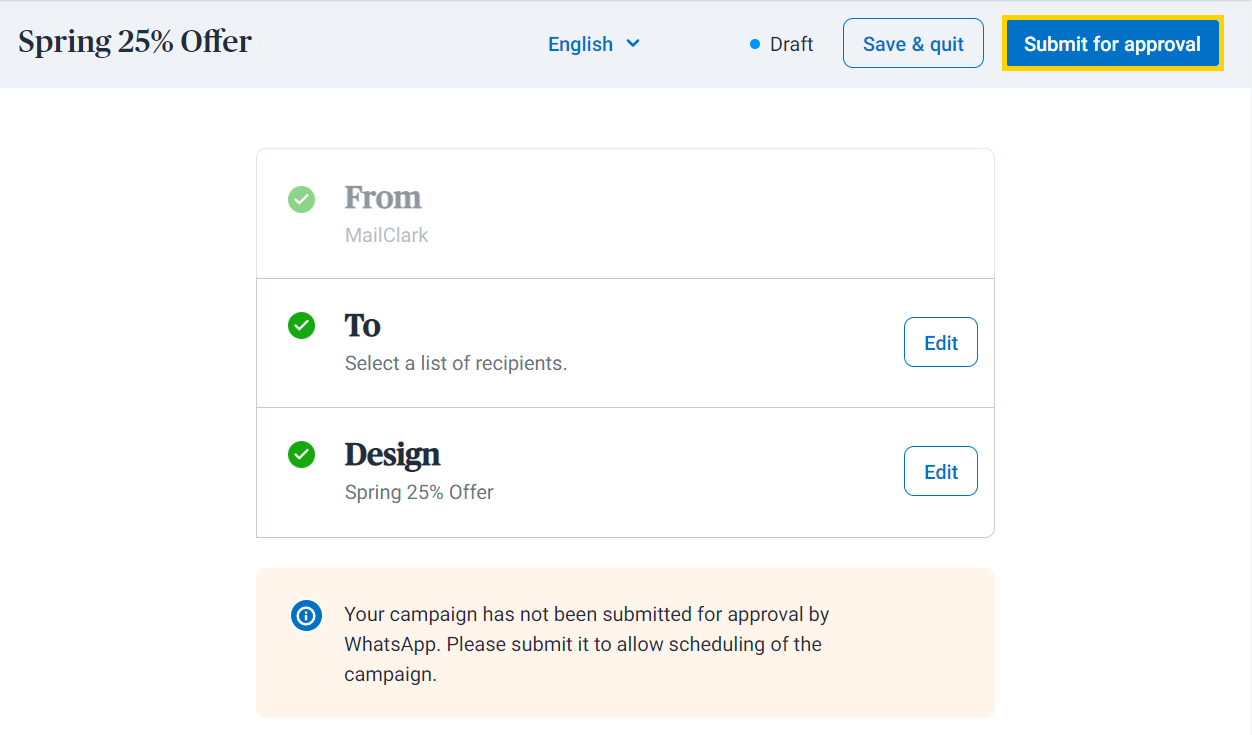Edit the To recipients section
Image resolution: width=1252 pixels, height=735 pixels.
pyautogui.click(x=940, y=343)
